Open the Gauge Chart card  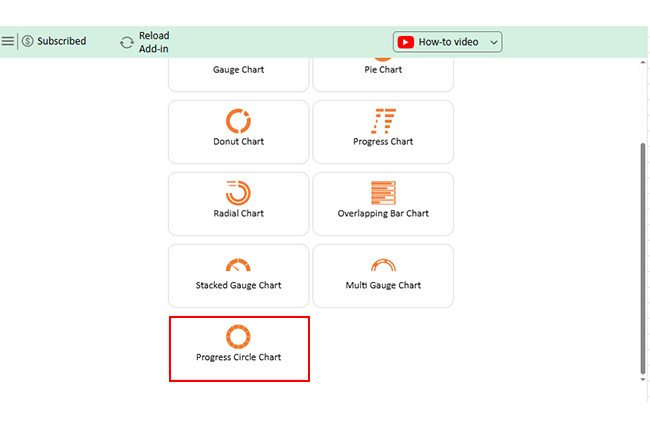[x=238, y=72]
